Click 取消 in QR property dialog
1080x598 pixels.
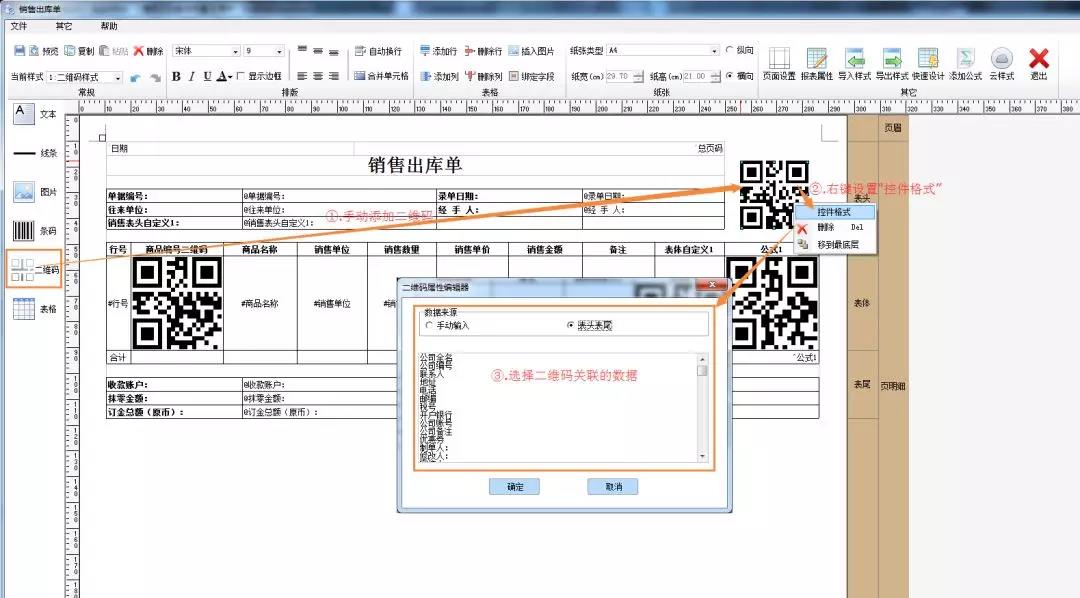(x=613, y=486)
